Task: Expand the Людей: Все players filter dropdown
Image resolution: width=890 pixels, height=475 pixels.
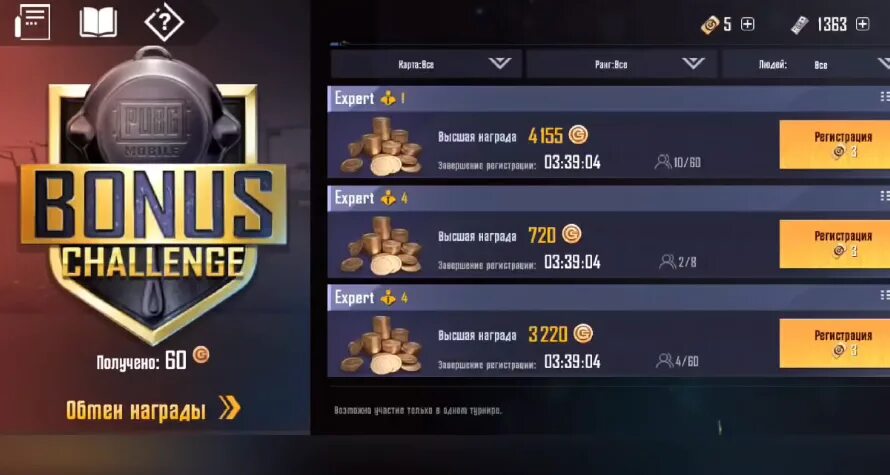Action: click(806, 64)
